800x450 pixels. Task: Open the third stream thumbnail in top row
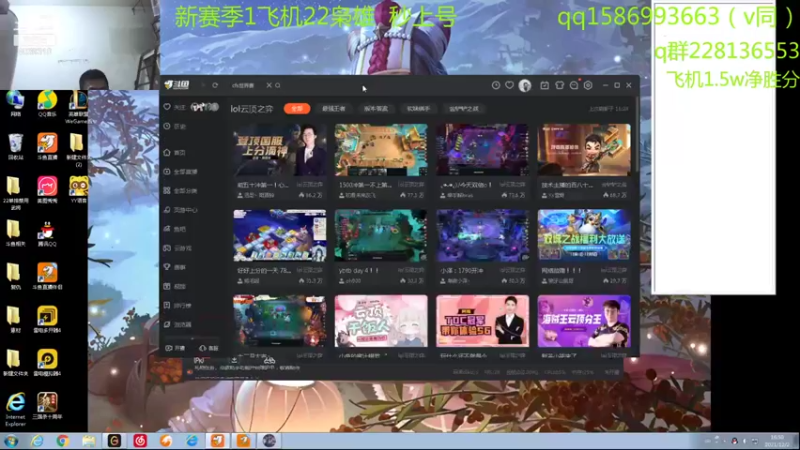click(482, 149)
